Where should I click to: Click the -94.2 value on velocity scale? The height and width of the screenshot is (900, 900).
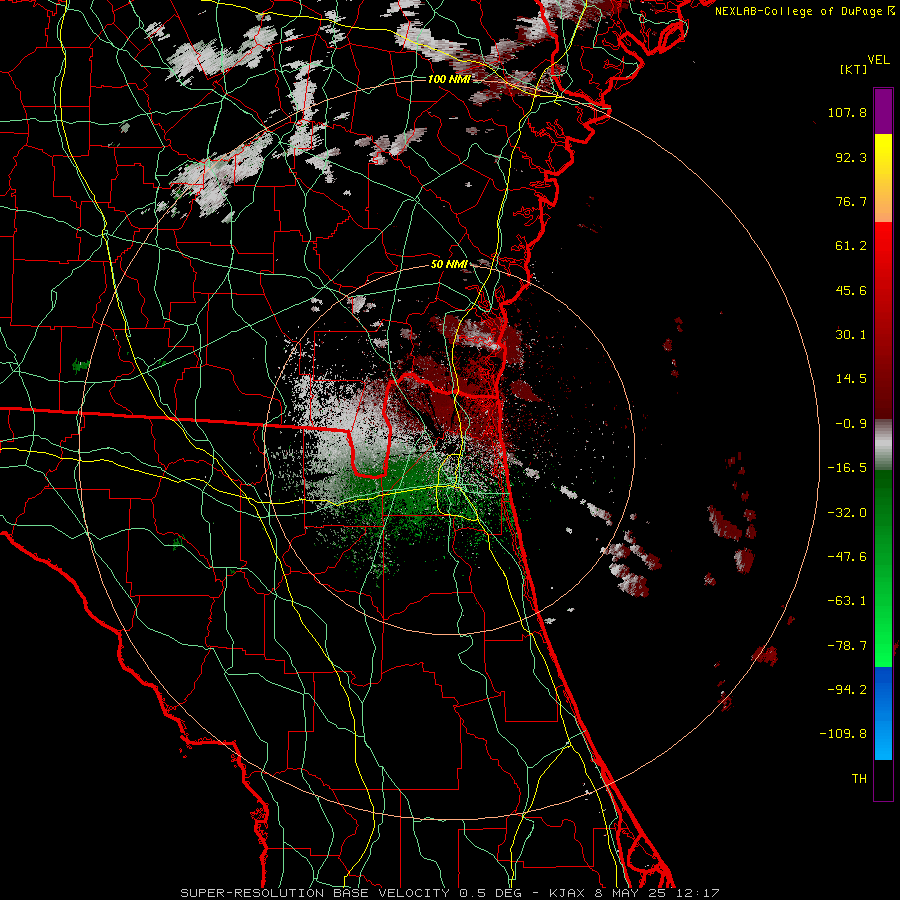[847, 690]
